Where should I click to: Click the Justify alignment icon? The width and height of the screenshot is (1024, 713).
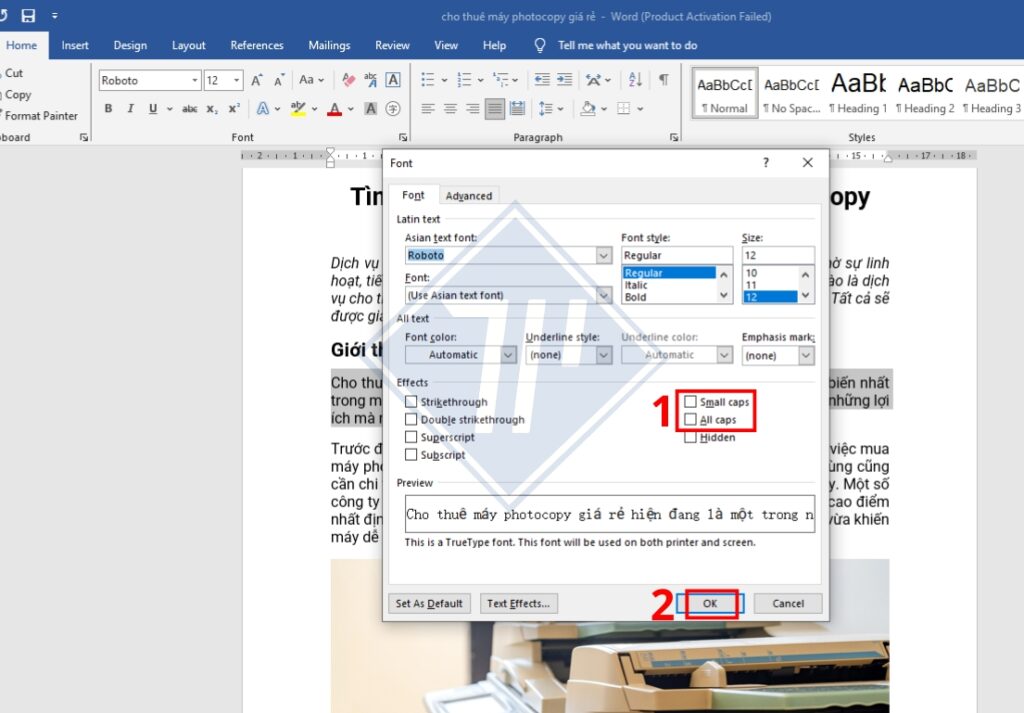(495, 108)
